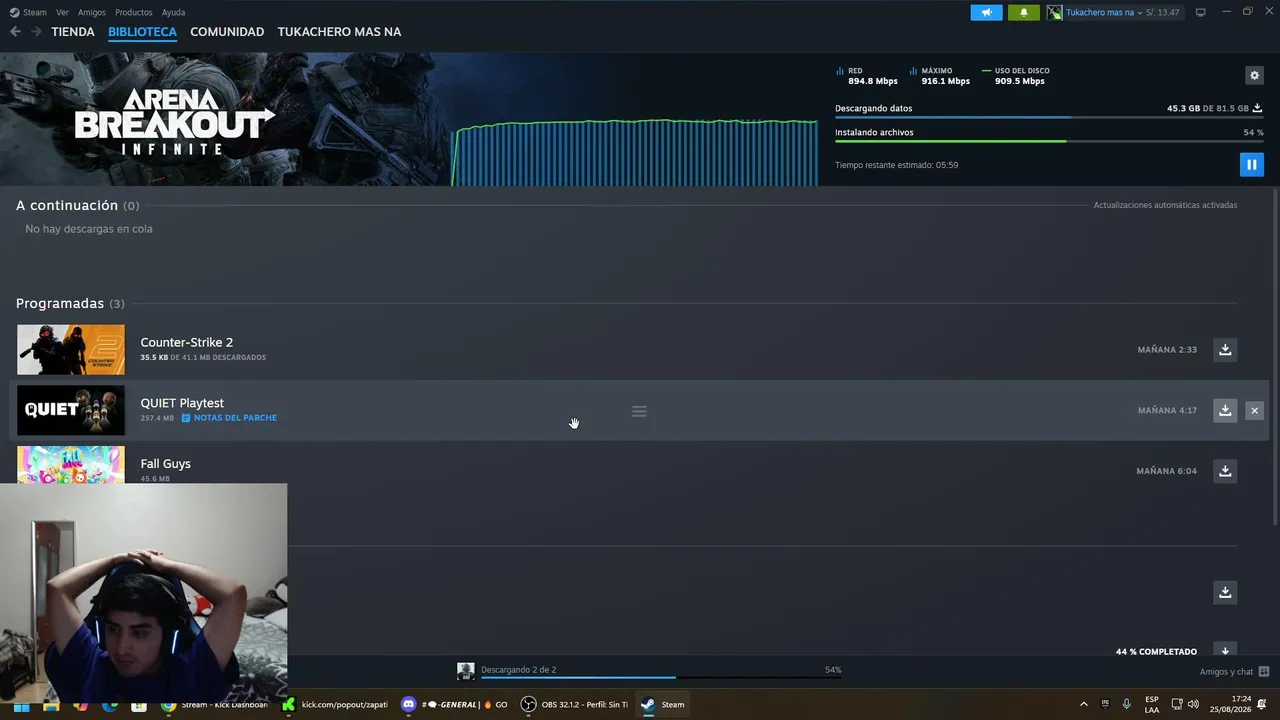Open NOTAS DEL PARCHE for QUIET Playtest
This screenshot has width=1280, height=720.
pyautogui.click(x=229, y=418)
